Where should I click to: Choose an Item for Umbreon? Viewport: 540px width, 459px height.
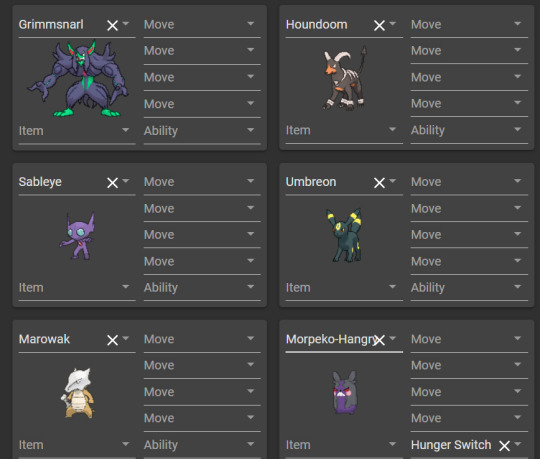coord(344,288)
